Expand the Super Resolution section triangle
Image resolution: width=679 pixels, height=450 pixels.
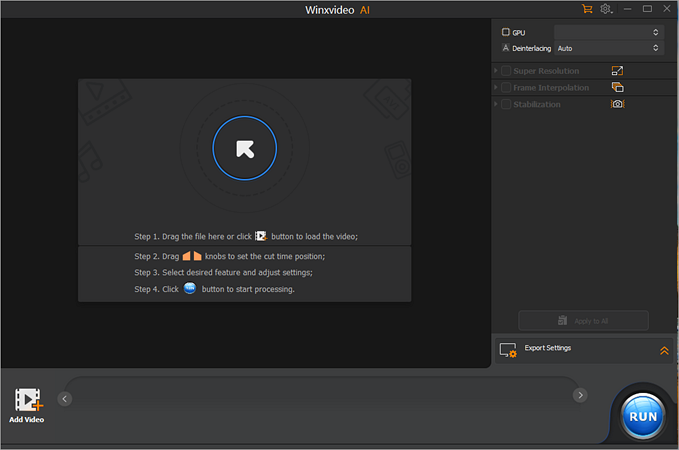496,71
